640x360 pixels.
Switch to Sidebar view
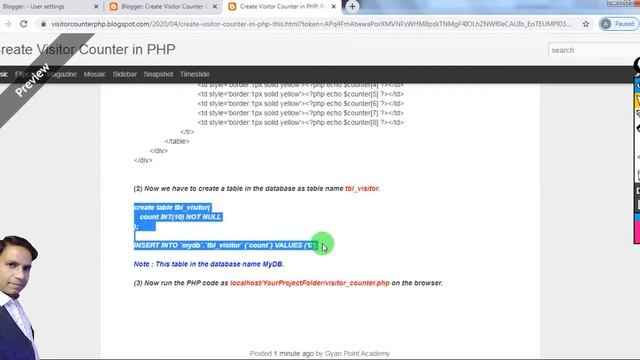pos(124,74)
